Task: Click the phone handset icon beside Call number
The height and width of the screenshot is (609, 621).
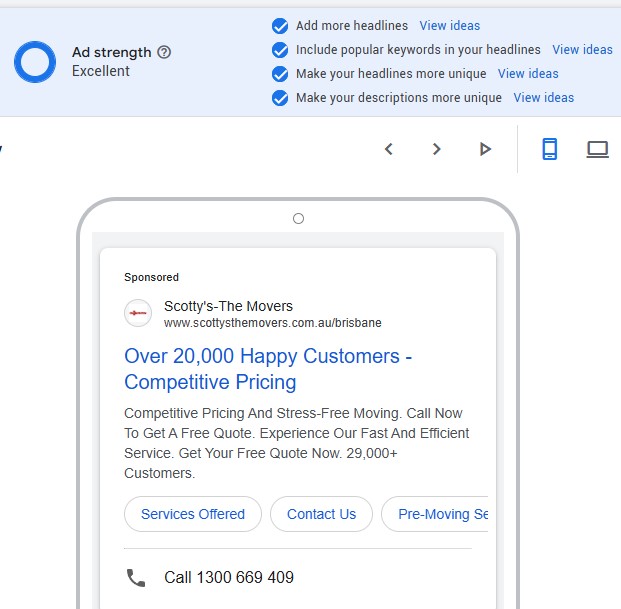Action: (136, 578)
